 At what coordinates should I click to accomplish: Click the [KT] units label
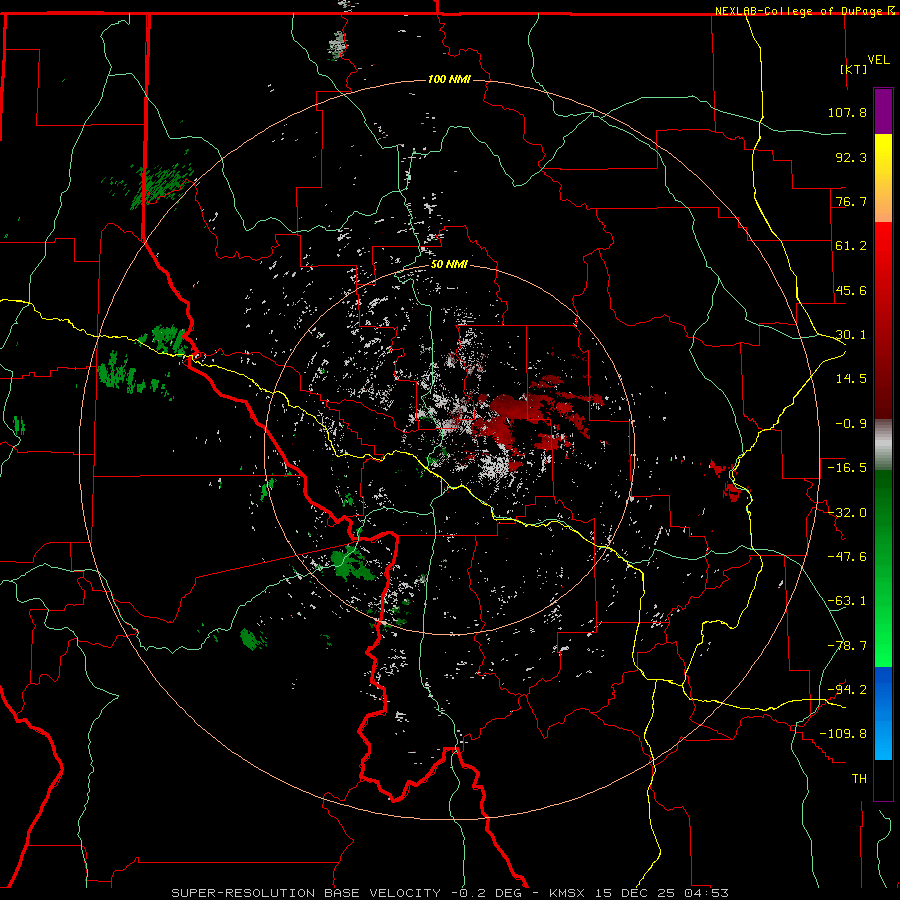pos(854,69)
